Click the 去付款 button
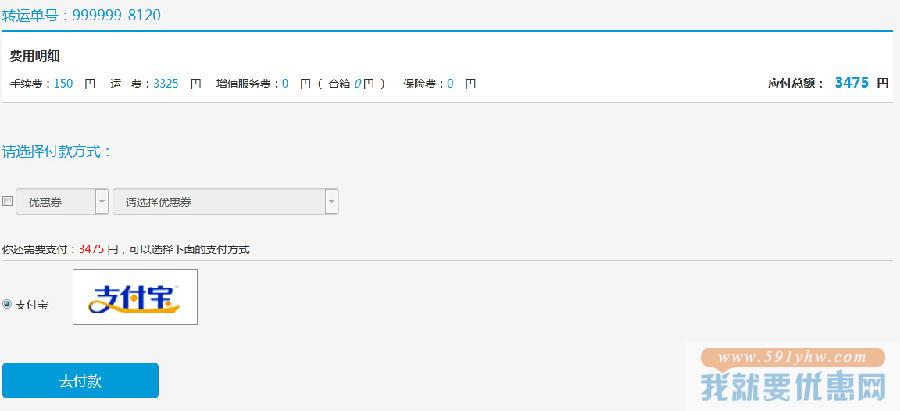 coord(80,381)
